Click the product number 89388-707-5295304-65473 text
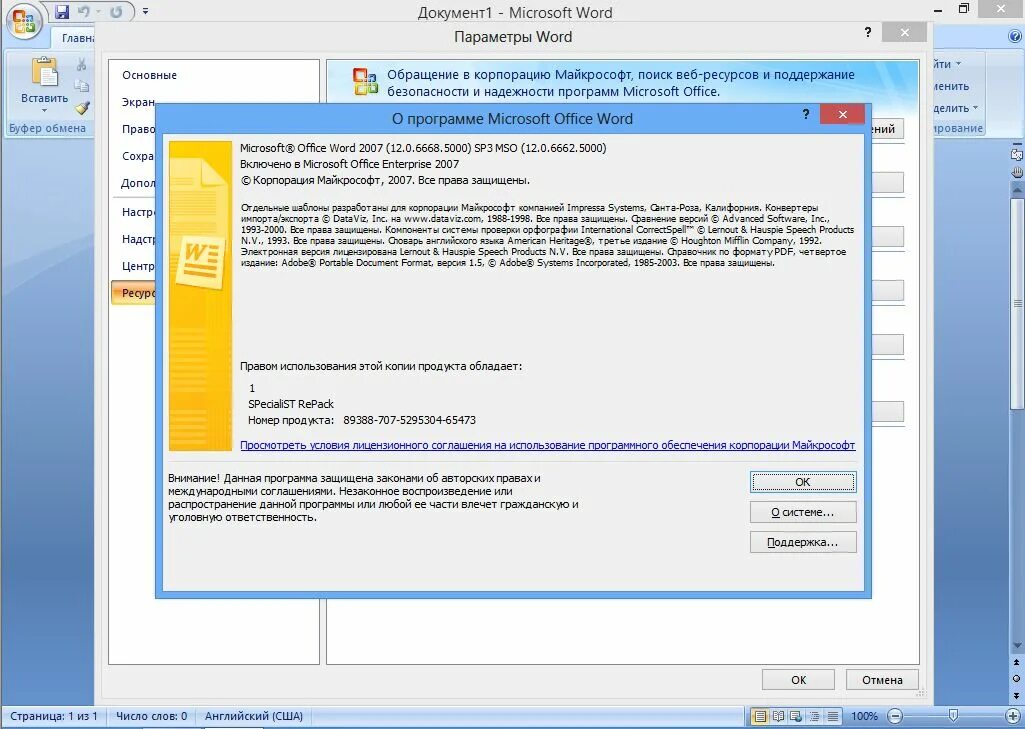1025x729 pixels. pos(409,420)
